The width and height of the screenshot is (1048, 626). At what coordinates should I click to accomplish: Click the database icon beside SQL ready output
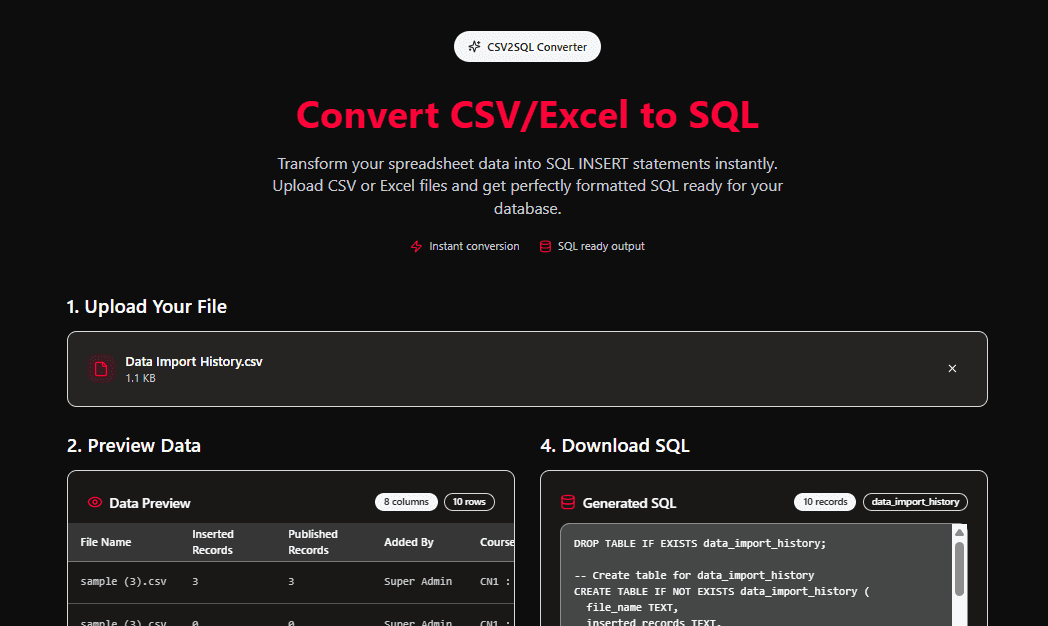click(546, 246)
